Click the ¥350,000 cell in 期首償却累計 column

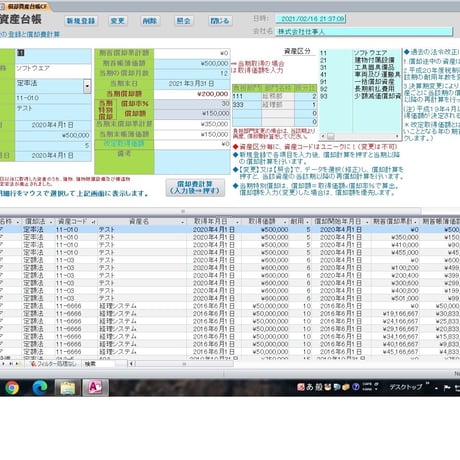[x=396, y=237]
